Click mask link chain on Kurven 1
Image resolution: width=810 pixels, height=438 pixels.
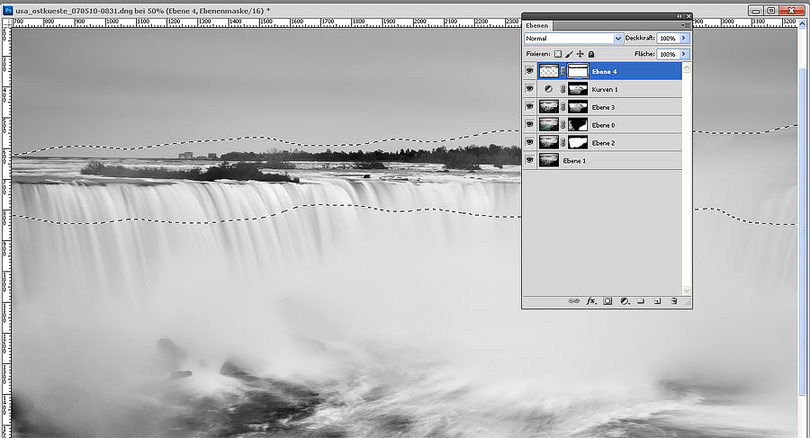coord(563,89)
